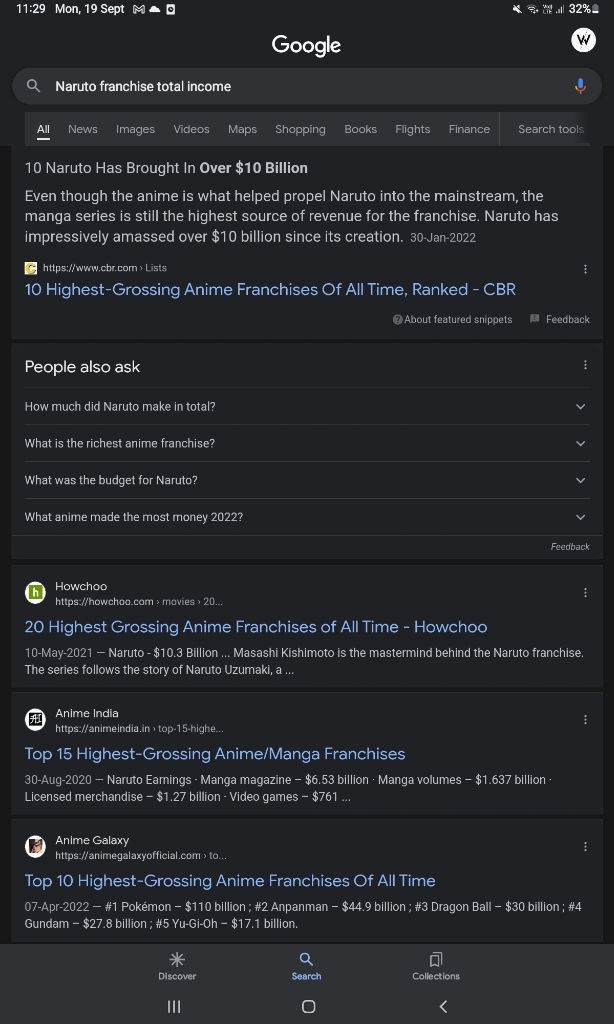The width and height of the screenshot is (614, 1024).
Task: Switch to the News tab
Action: coord(83,129)
